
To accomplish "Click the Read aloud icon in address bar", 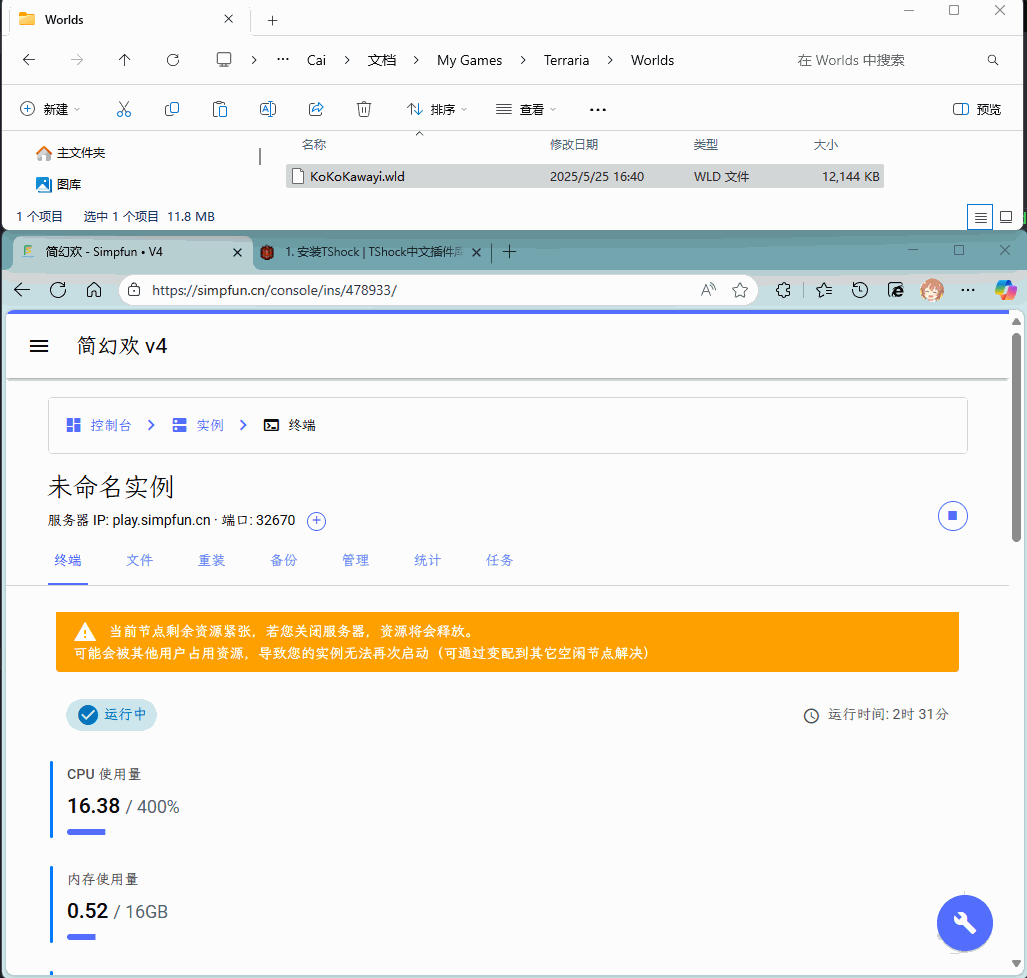I will (709, 290).
